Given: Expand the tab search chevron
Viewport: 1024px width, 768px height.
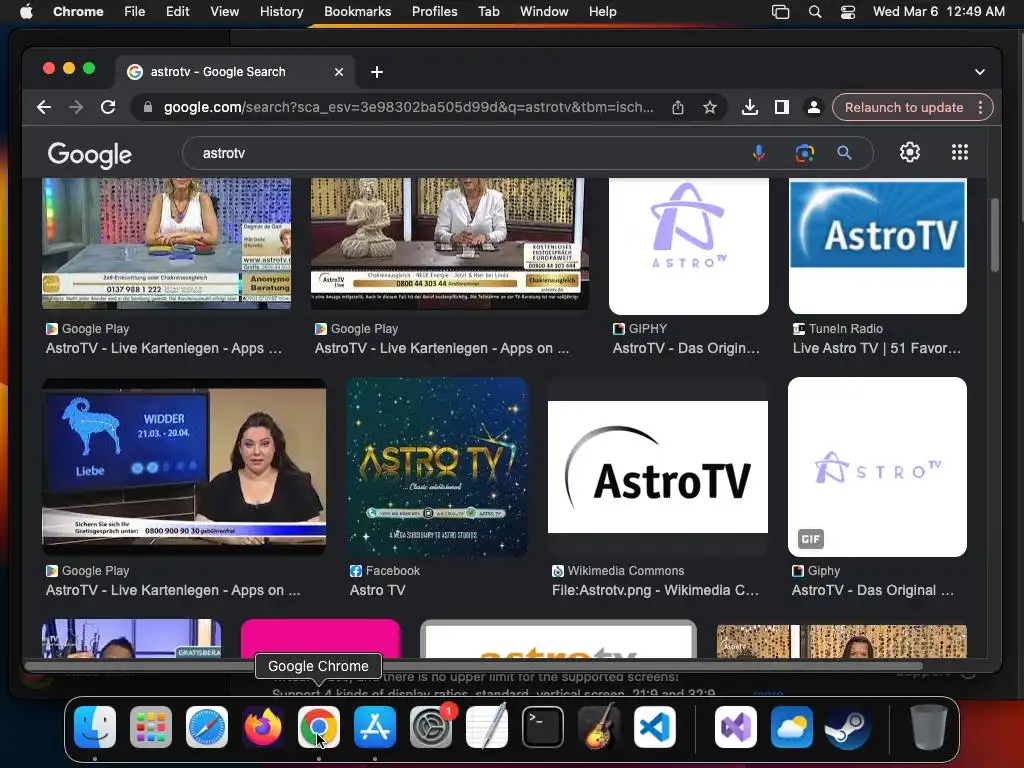Looking at the screenshot, I should click(980, 72).
